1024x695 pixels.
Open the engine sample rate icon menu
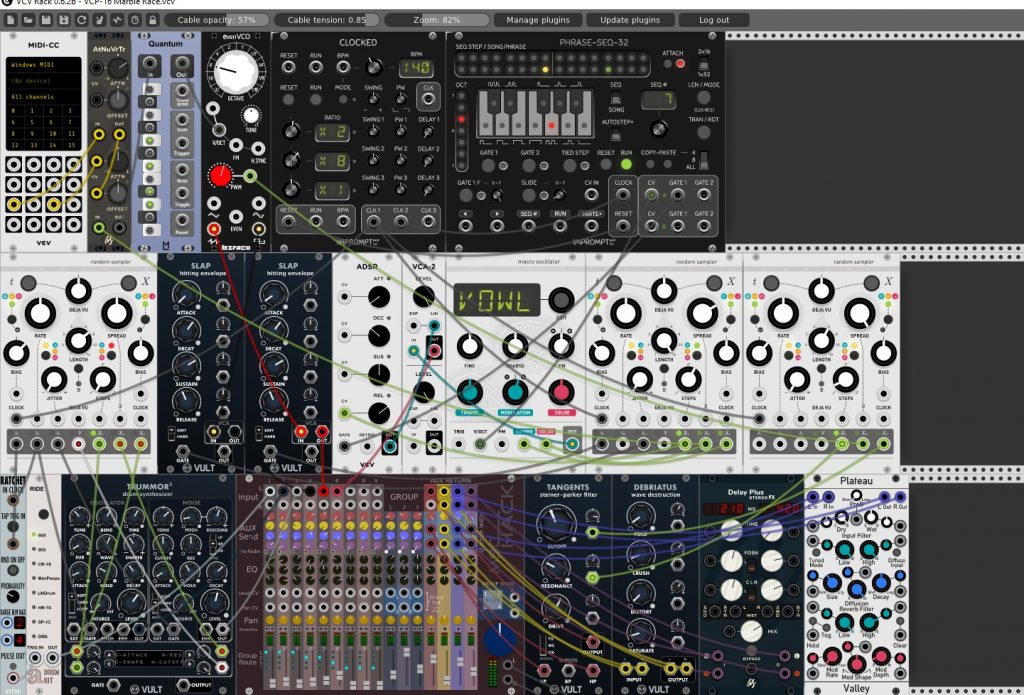tap(117, 20)
